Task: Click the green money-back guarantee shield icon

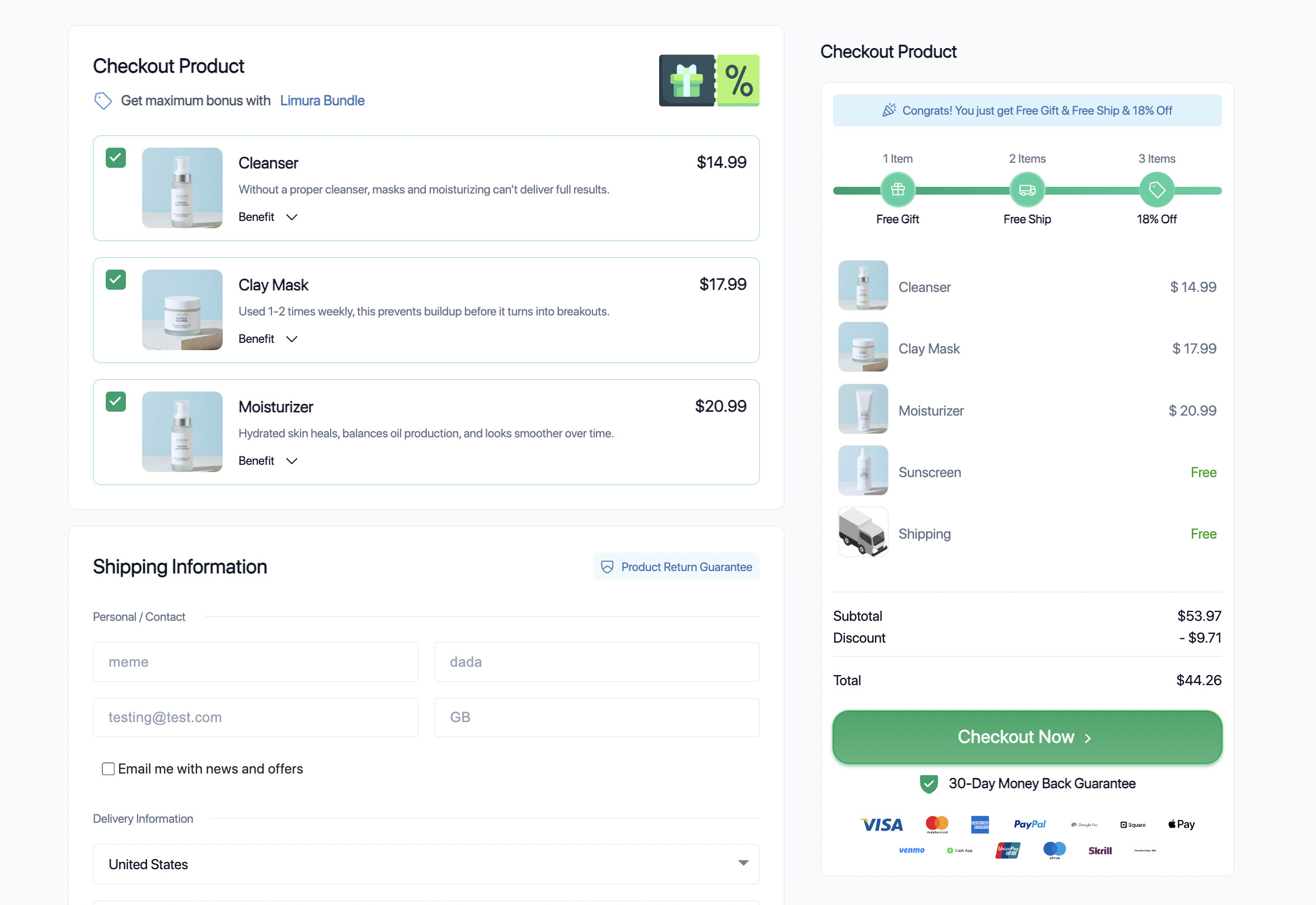Action: (x=928, y=784)
